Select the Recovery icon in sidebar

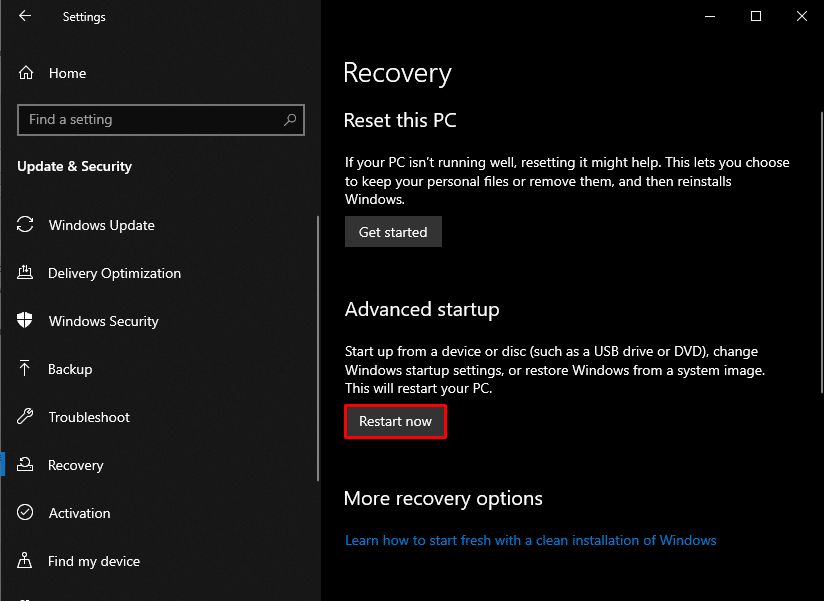[24, 465]
